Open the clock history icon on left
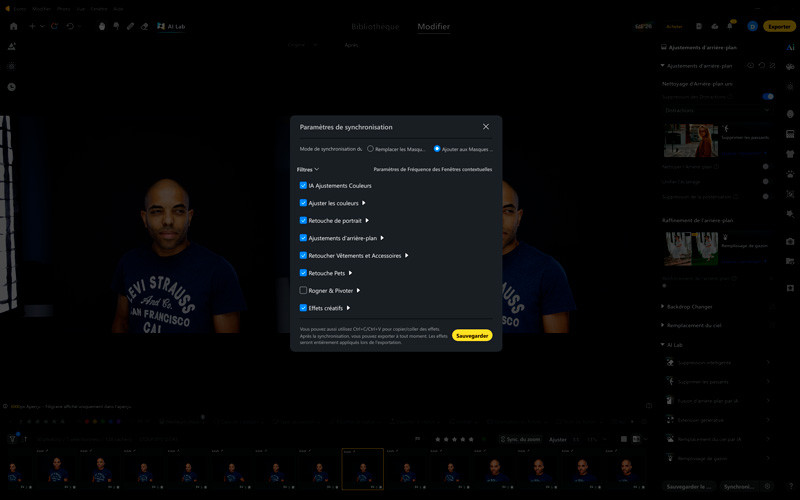The height and width of the screenshot is (500, 800). point(11,87)
